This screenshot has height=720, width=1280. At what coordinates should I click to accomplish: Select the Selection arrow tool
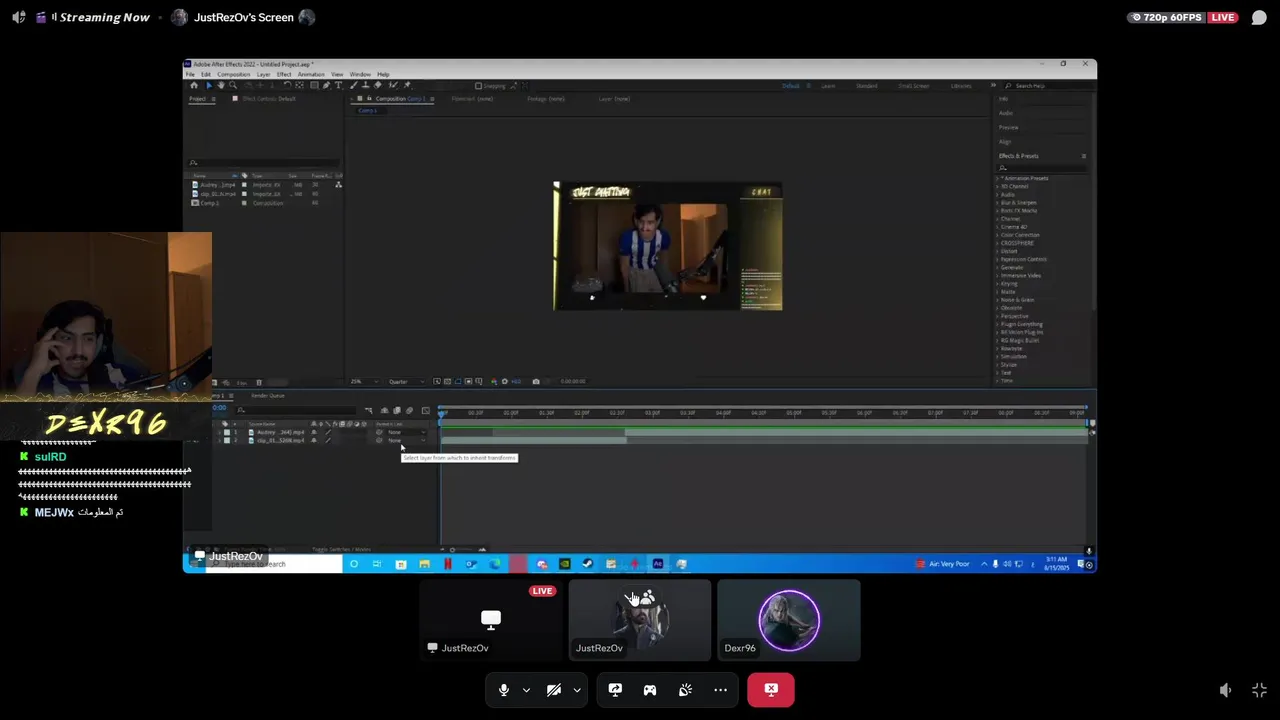209,85
